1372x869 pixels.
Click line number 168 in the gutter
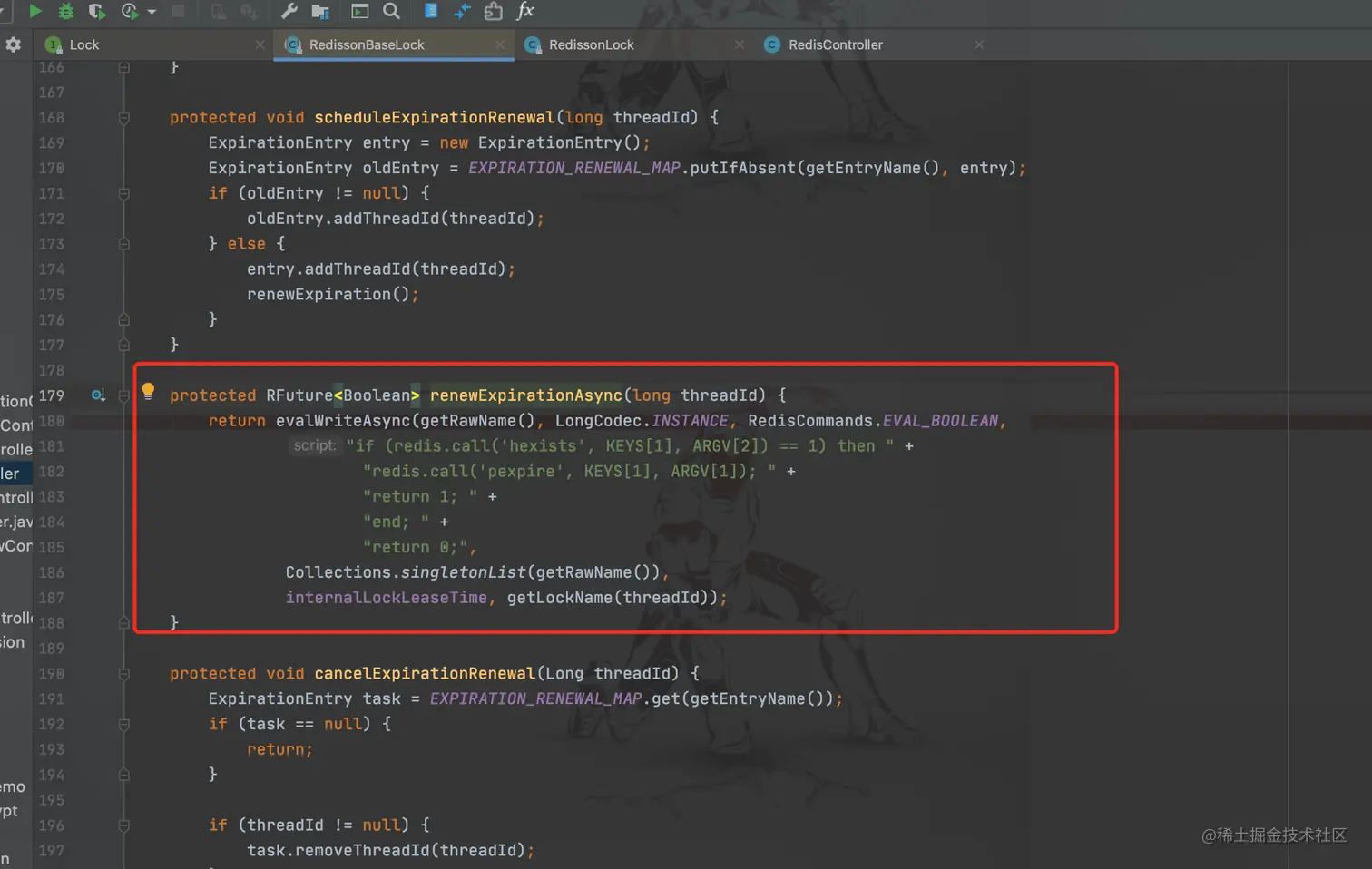coord(51,117)
